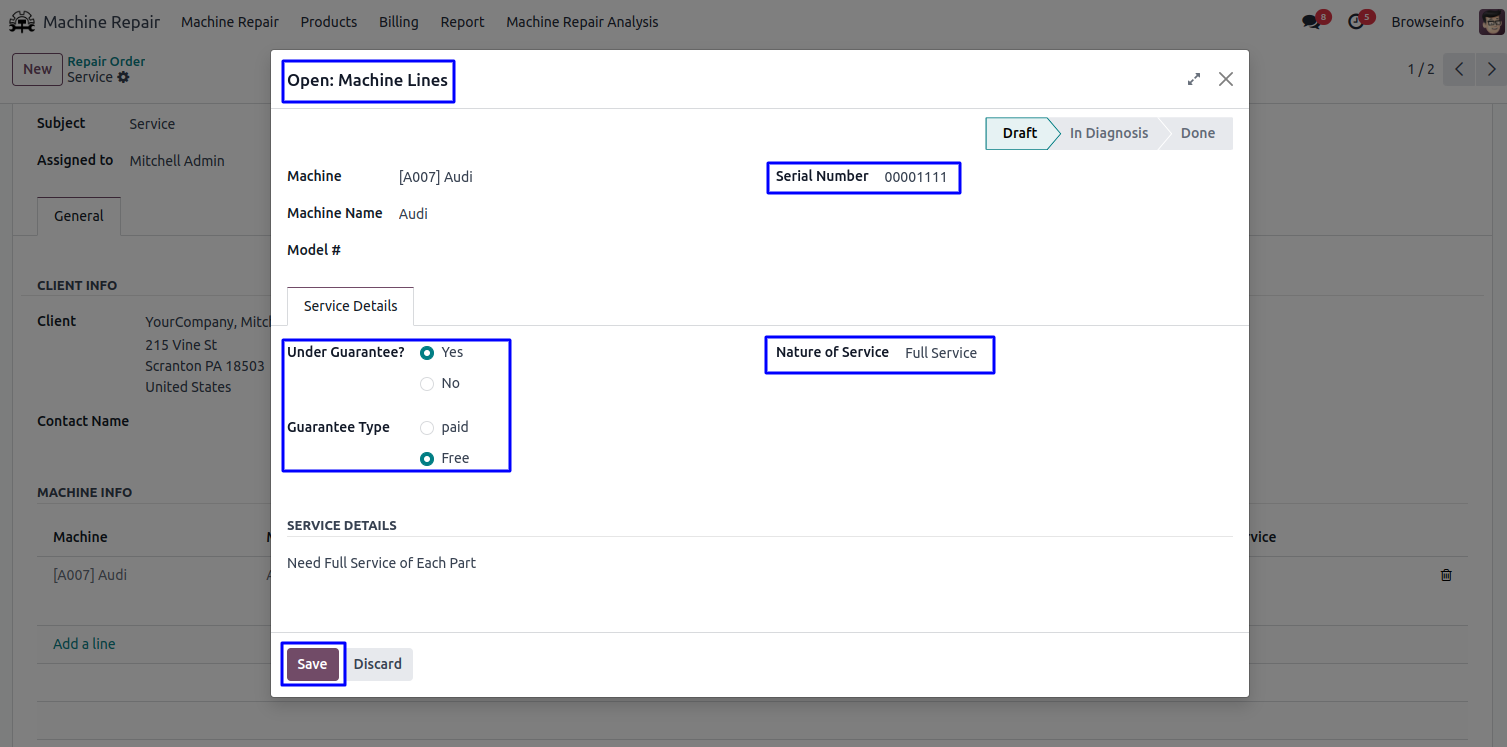1507x747 pixels.
Task: Choose Free Guarantee Type
Action: [427, 459]
